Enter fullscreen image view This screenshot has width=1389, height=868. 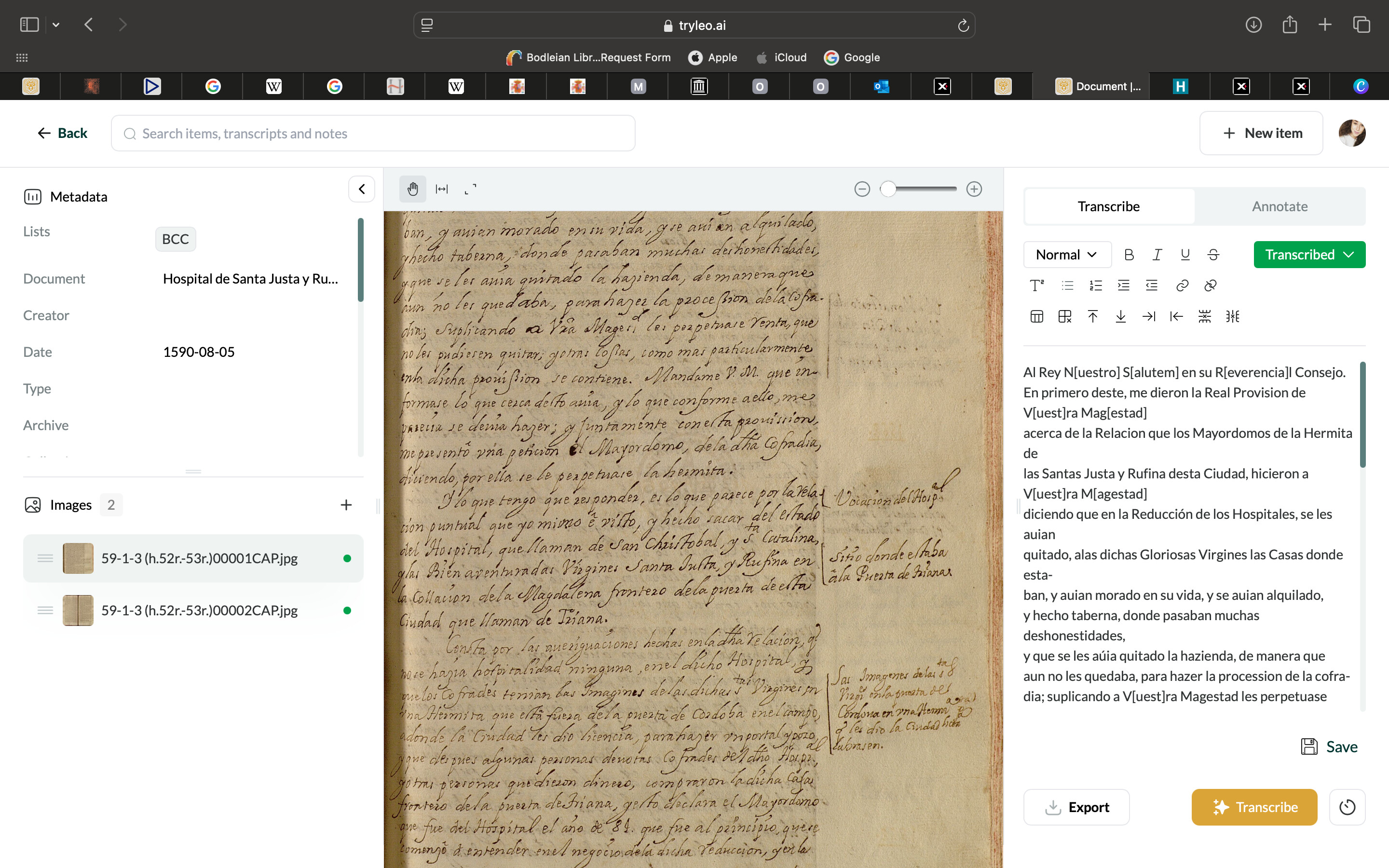point(470,189)
